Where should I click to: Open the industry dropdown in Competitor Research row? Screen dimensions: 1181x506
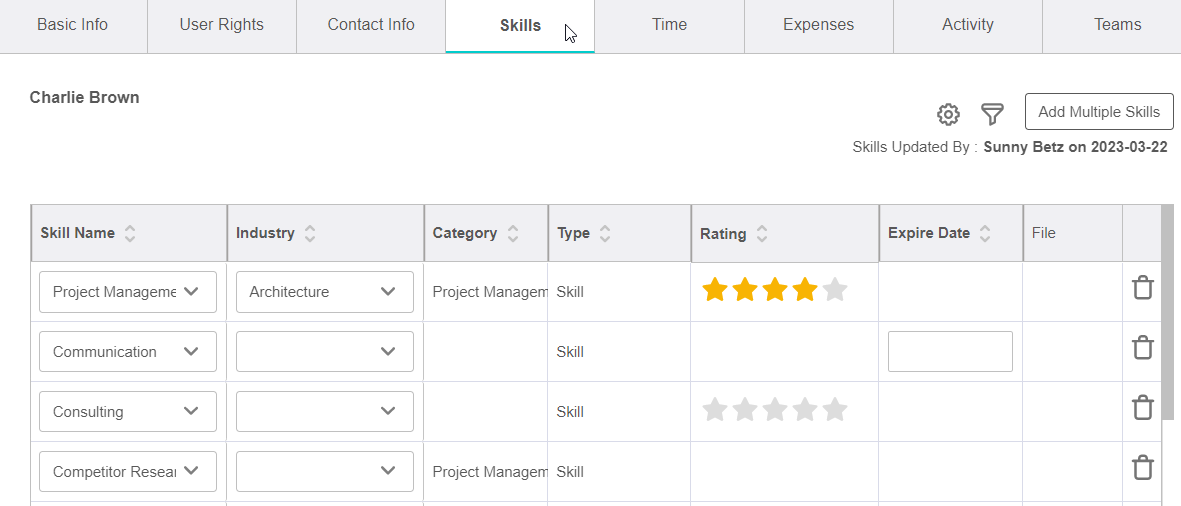(x=325, y=472)
